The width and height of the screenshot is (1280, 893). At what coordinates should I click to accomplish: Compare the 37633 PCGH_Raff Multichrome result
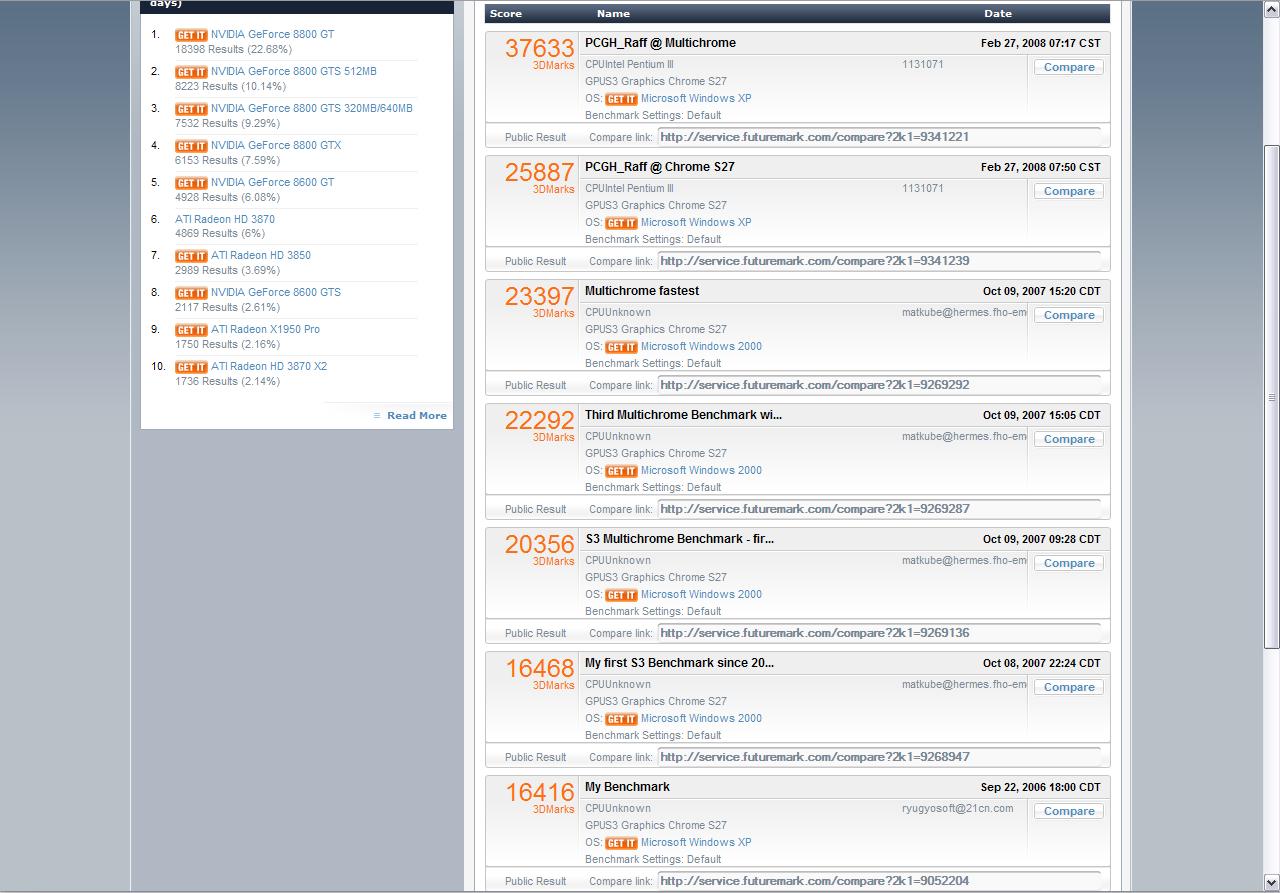(1069, 67)
